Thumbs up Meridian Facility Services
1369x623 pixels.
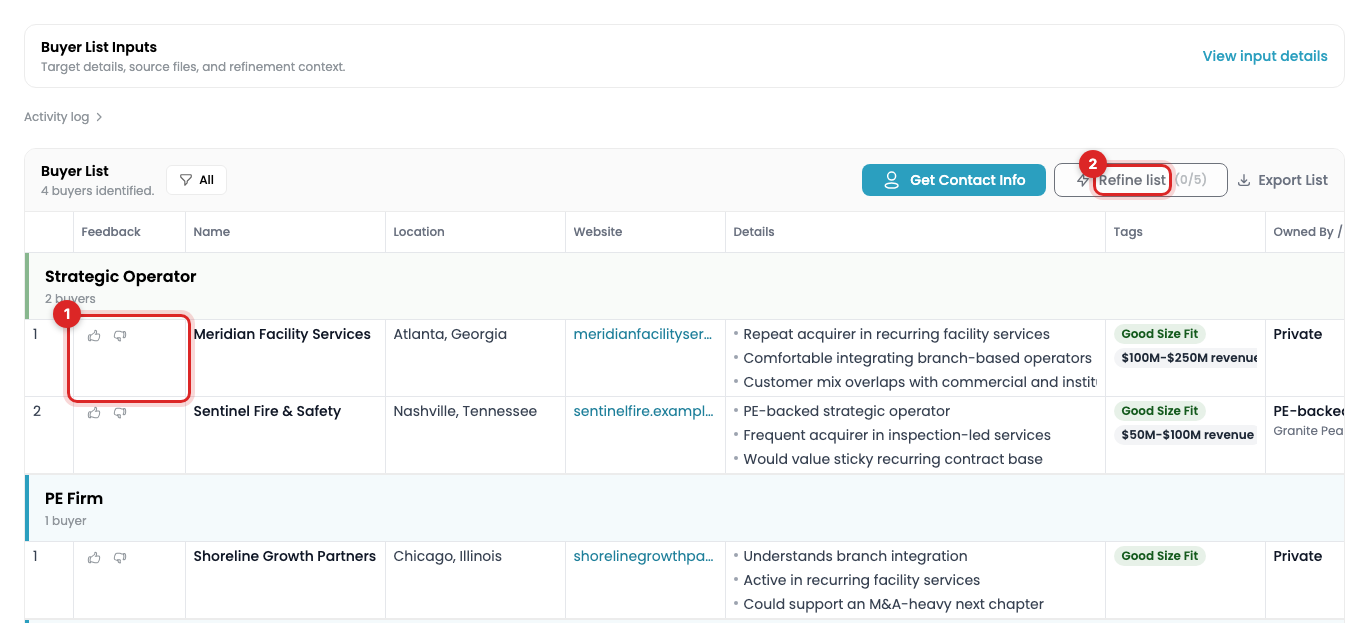pyautogui.click(x=94, y=336)
